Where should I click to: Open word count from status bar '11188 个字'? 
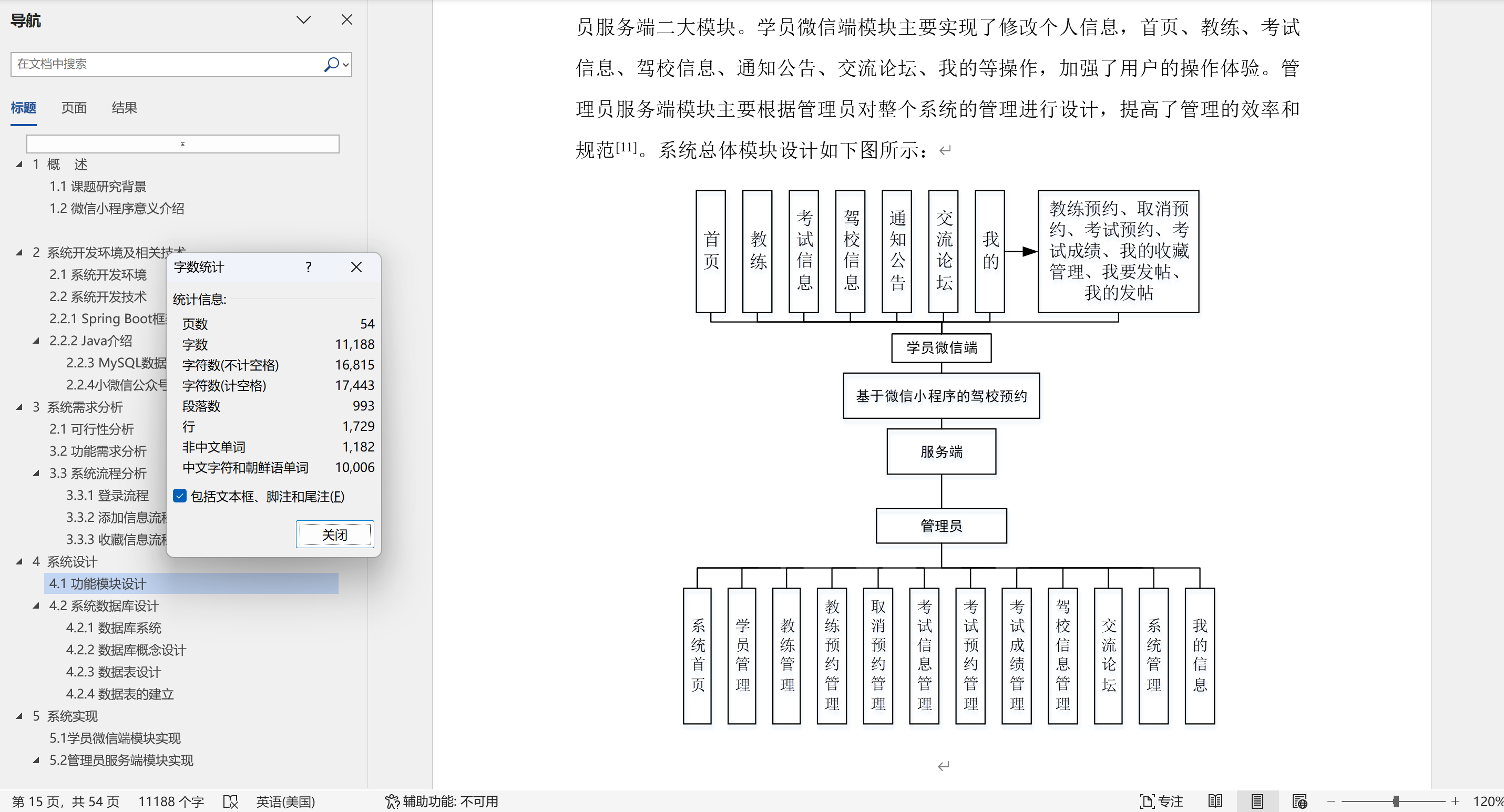pyautogui.click(x=171, y=801)
